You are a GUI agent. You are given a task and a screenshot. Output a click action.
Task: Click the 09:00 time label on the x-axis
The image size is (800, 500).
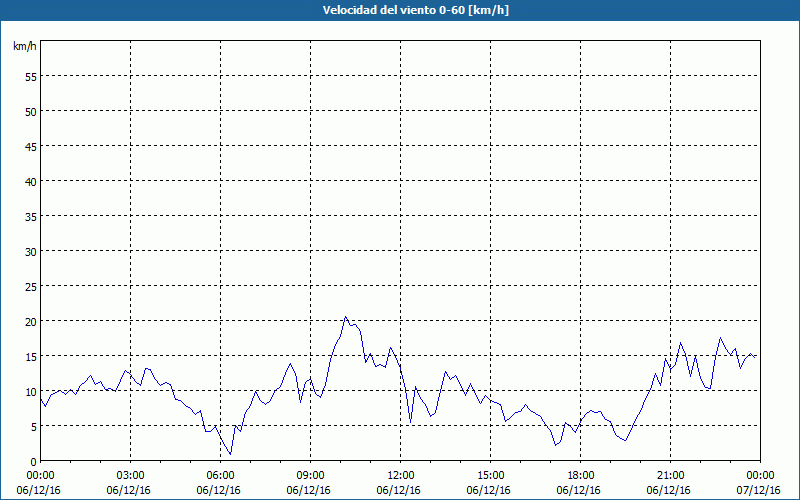tap(310, 476)
